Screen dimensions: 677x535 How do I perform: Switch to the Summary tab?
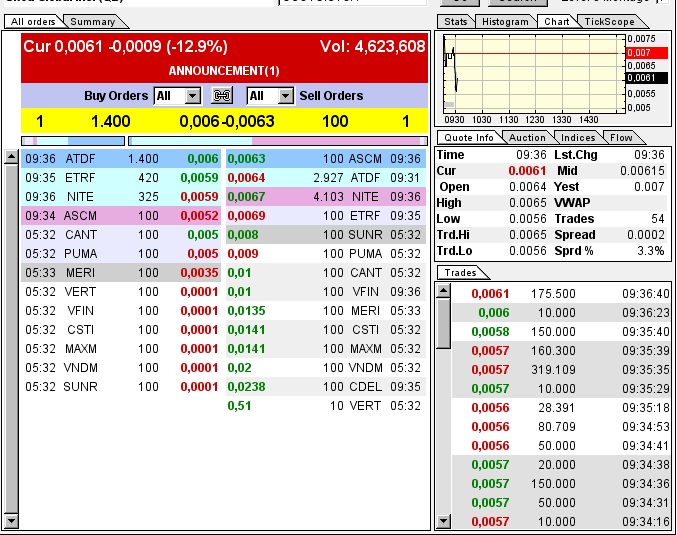pyautogui.click(x=93, y=21)
